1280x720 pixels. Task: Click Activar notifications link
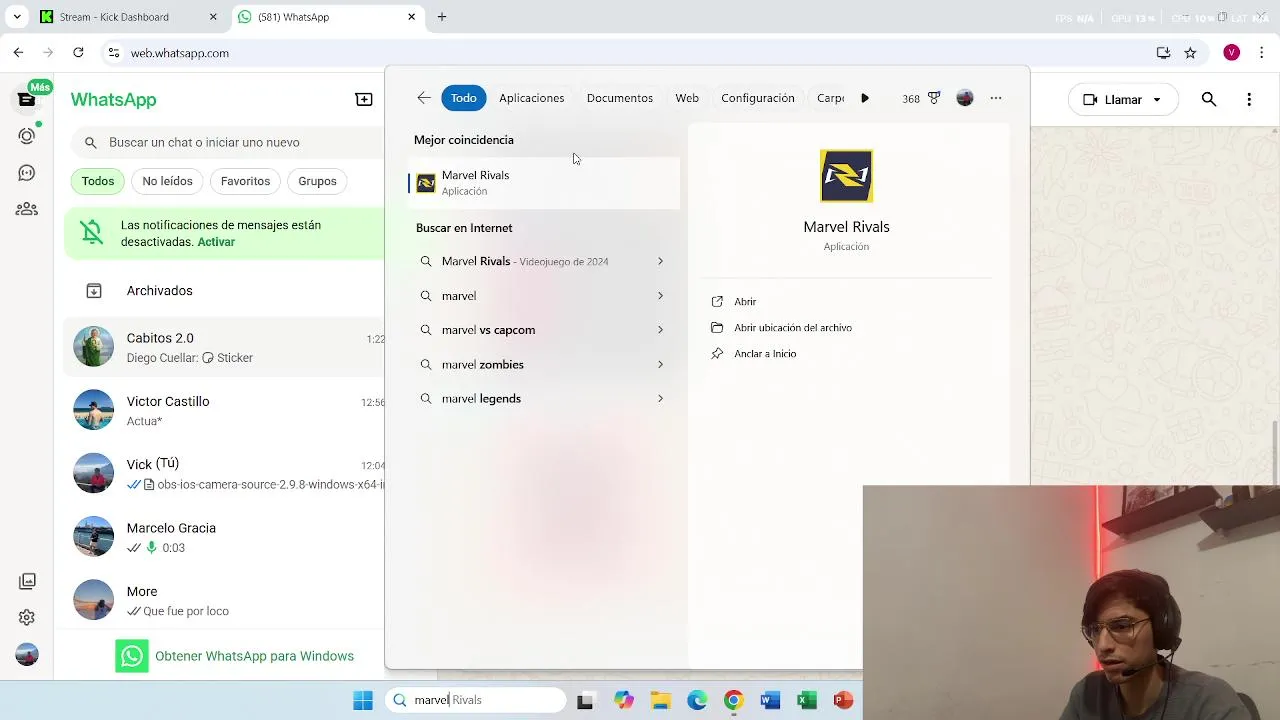click(x=216, y=242)
